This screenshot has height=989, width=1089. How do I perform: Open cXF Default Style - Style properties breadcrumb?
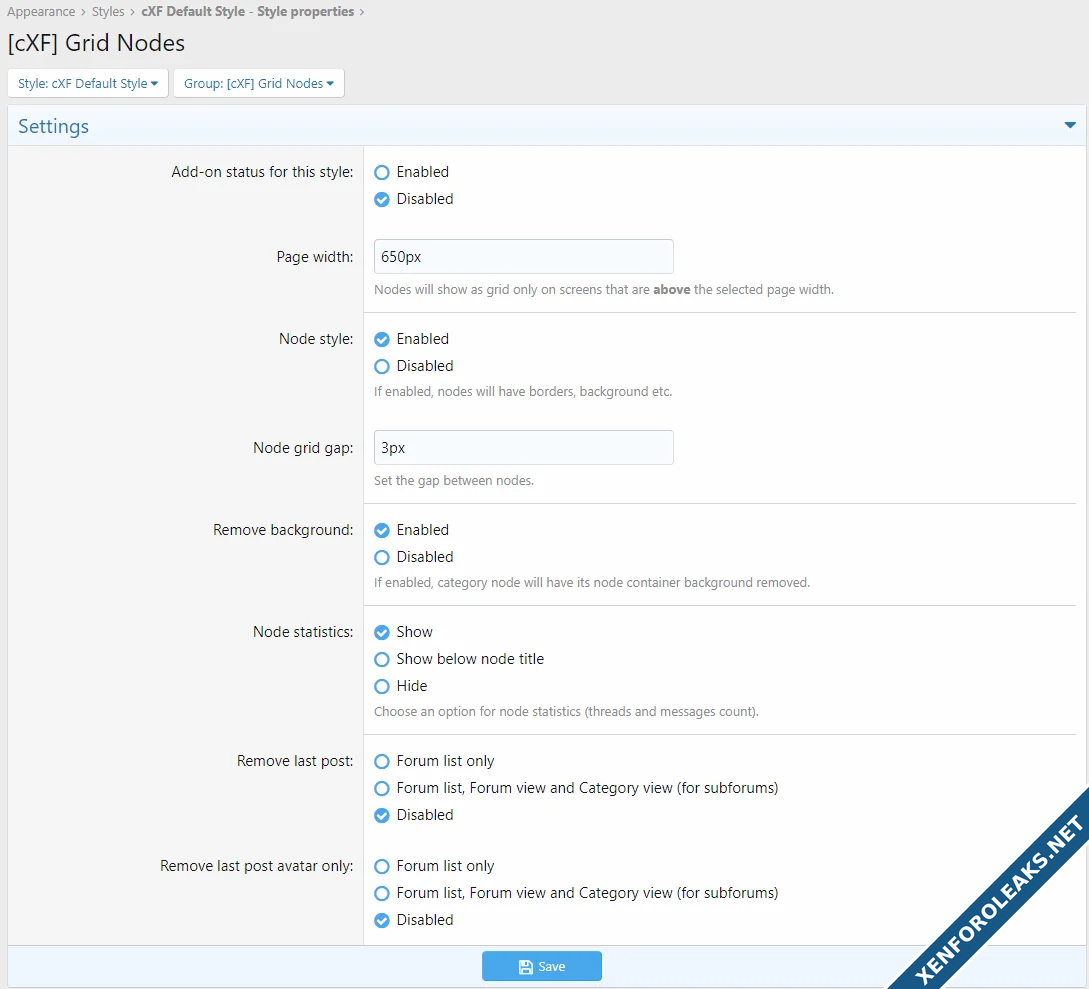point(247,12)
